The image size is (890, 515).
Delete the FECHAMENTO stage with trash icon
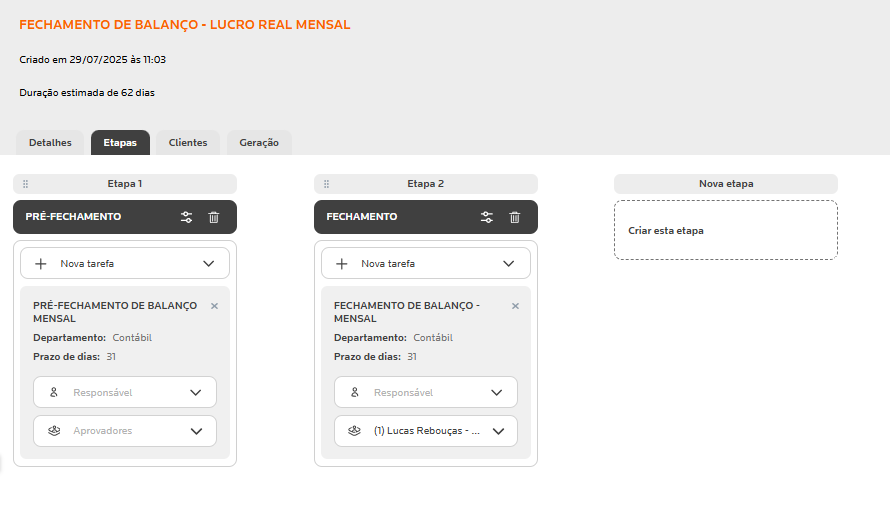pos(515,217)
